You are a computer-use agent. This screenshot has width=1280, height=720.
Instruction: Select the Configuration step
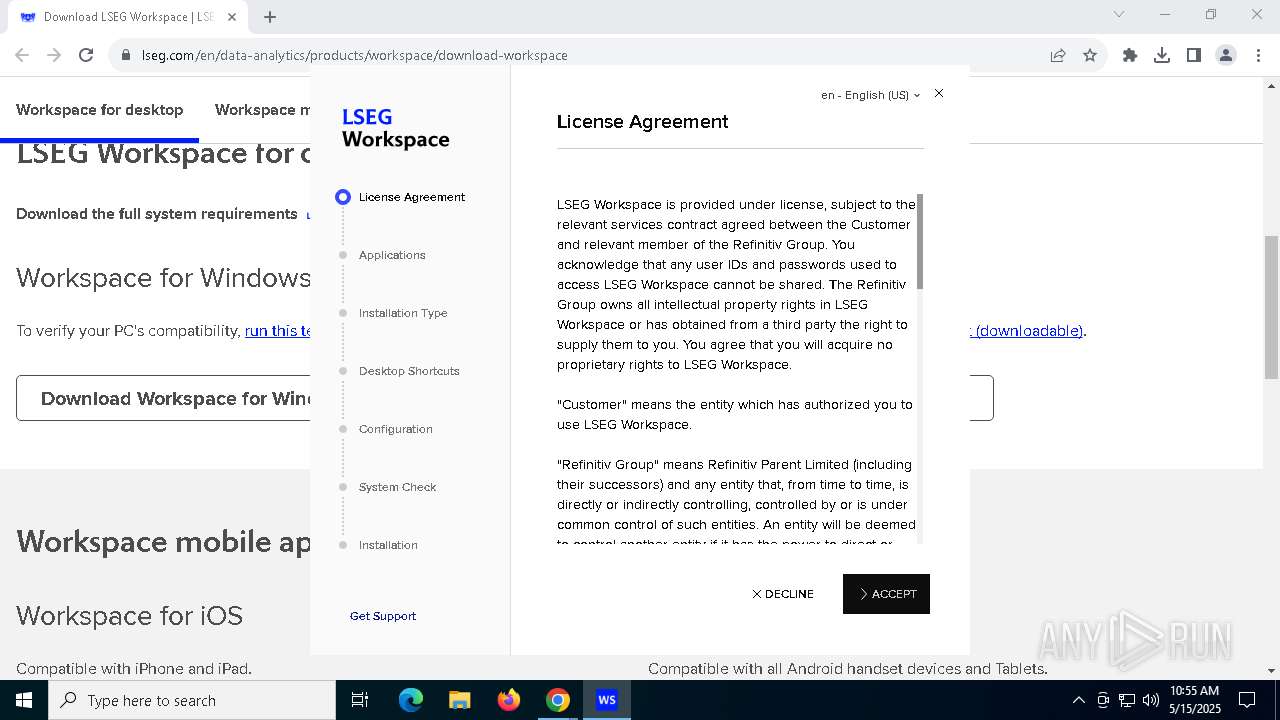click(x=386, y=429)
